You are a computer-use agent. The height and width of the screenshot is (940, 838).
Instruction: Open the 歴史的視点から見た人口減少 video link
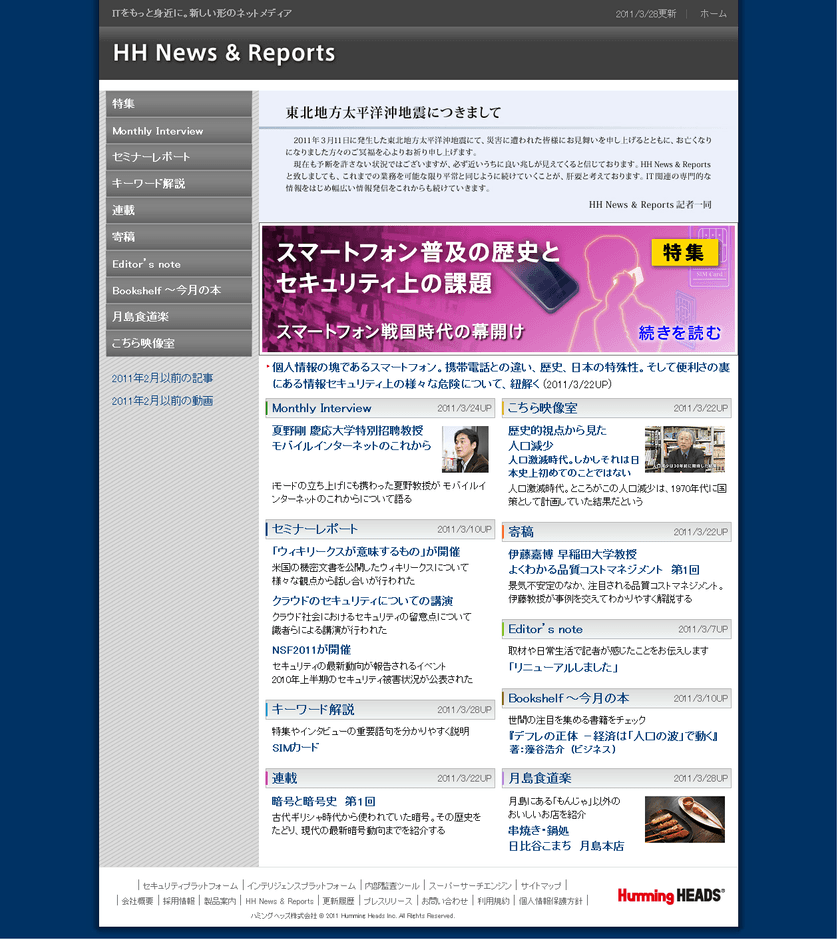tap(557, 438)
